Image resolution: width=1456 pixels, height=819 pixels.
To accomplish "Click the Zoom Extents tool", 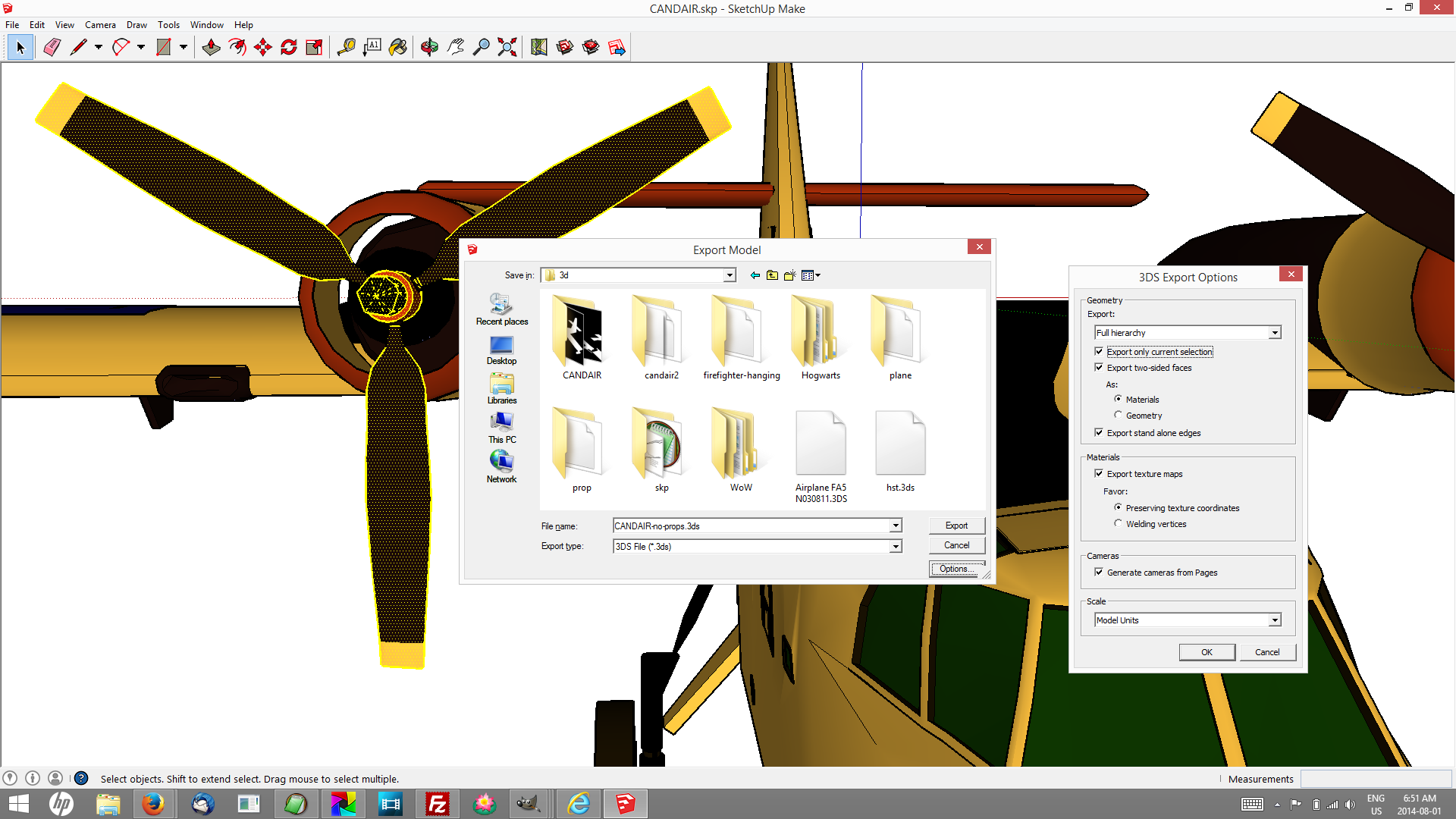I will 507,48.
